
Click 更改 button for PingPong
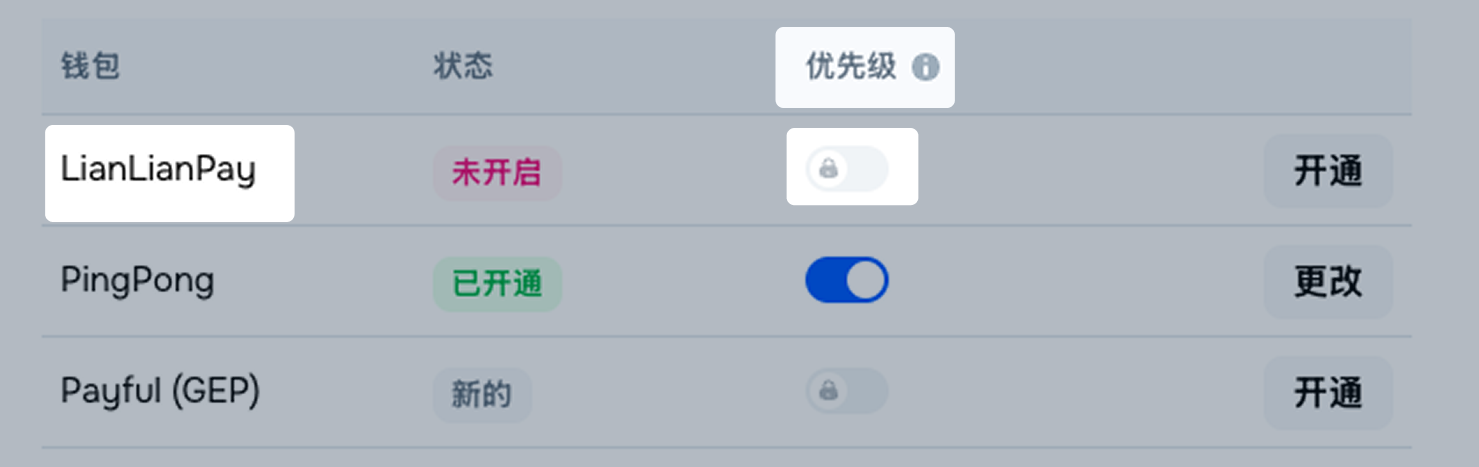tap(1327, 282)
